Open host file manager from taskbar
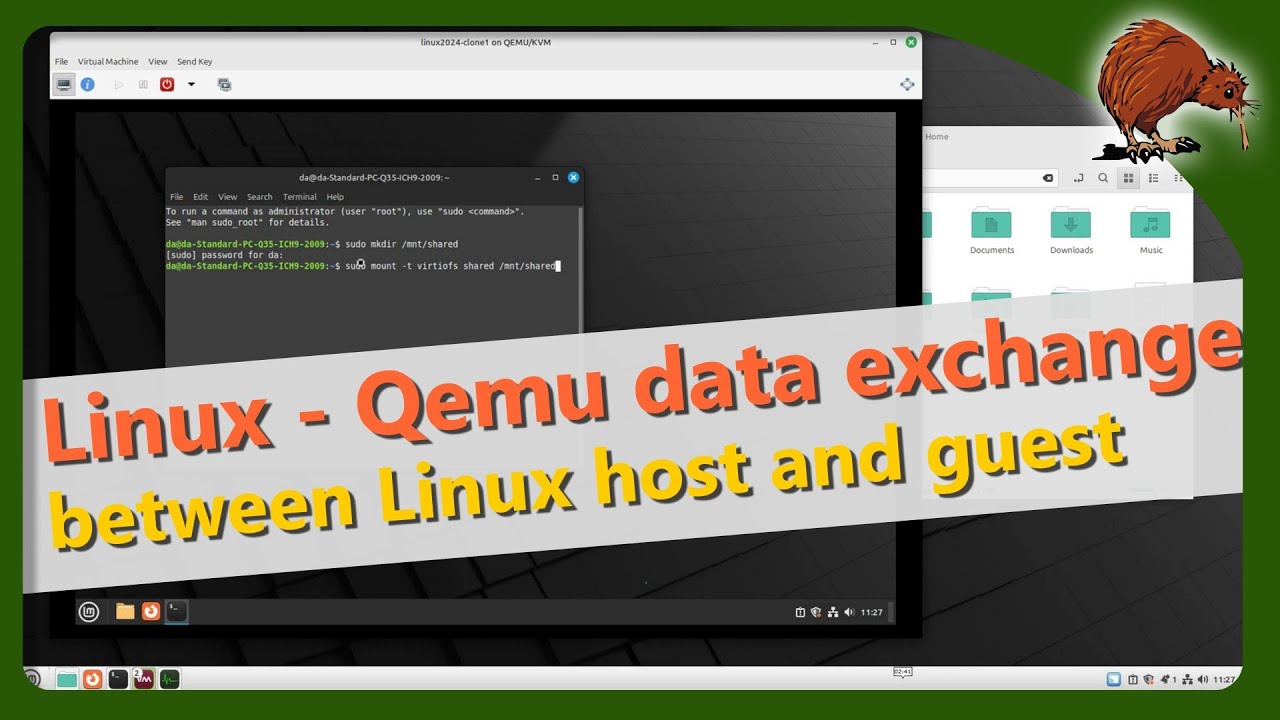The height and width of the screenshot is (720, 1280). [67, 680]
